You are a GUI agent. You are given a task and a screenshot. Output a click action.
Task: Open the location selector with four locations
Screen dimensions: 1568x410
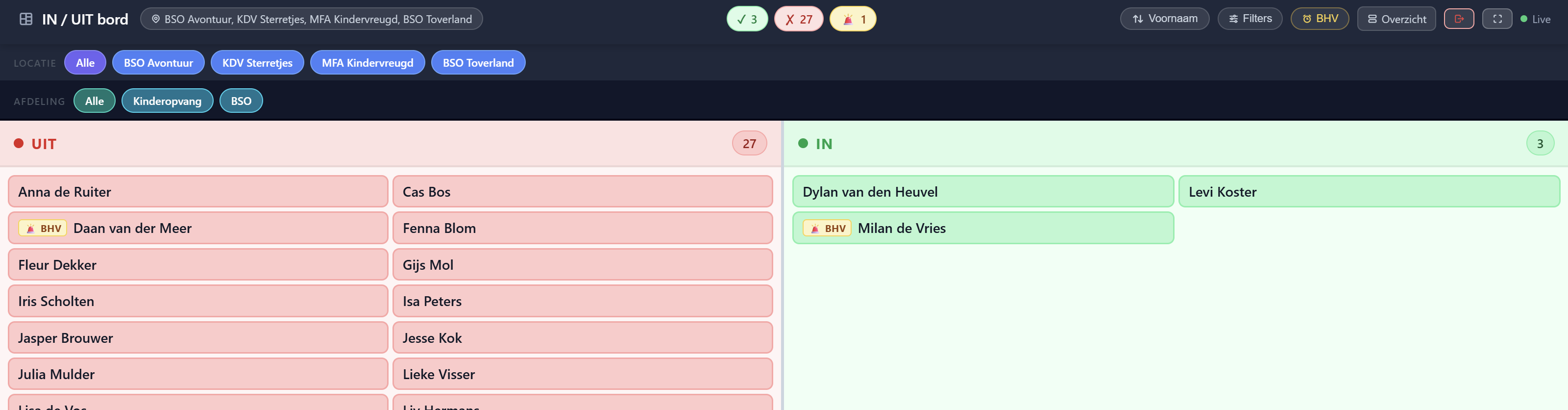pos(311,19)
